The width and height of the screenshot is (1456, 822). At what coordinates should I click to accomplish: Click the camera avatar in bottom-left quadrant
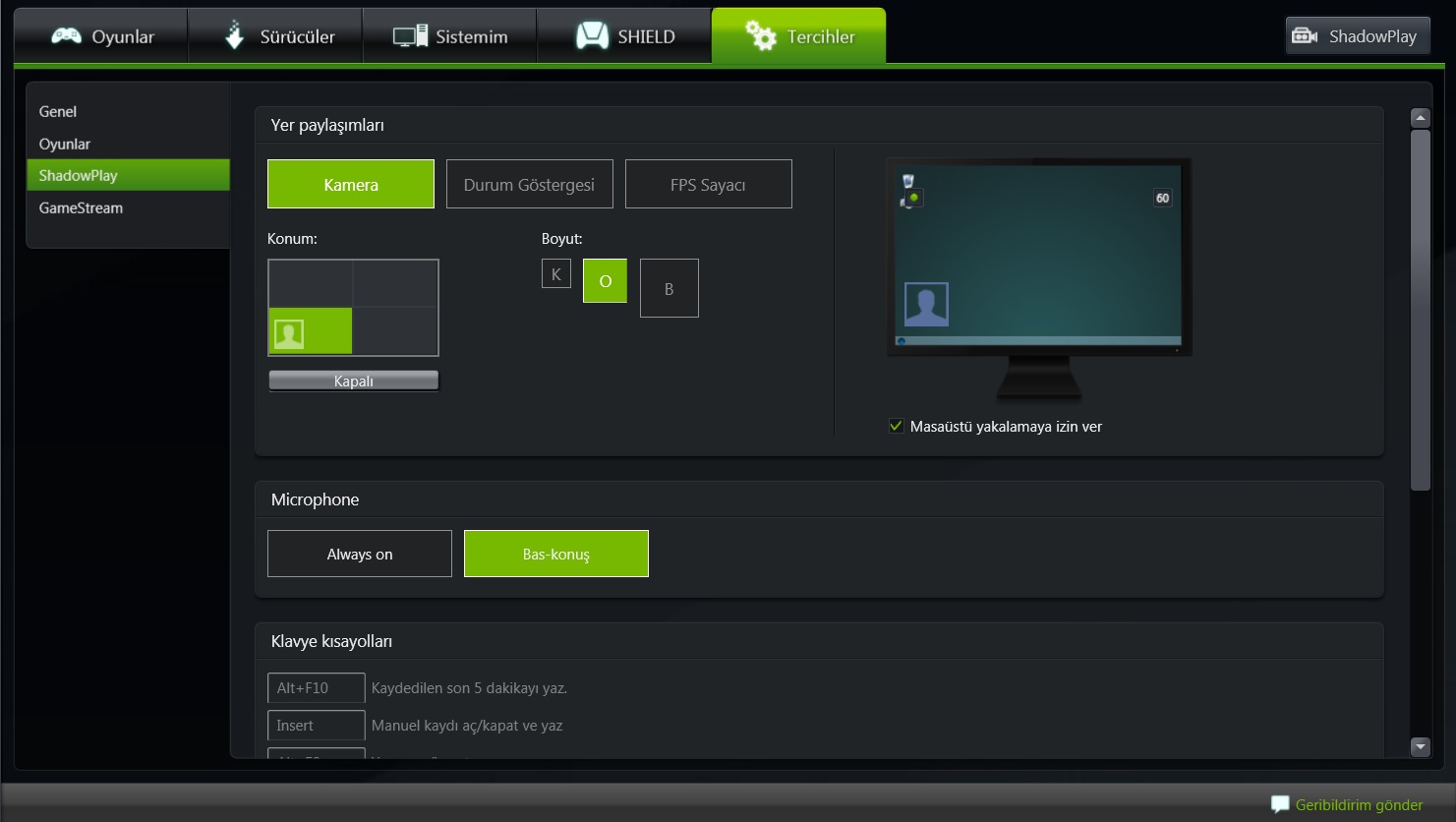[x=289, y=334]
